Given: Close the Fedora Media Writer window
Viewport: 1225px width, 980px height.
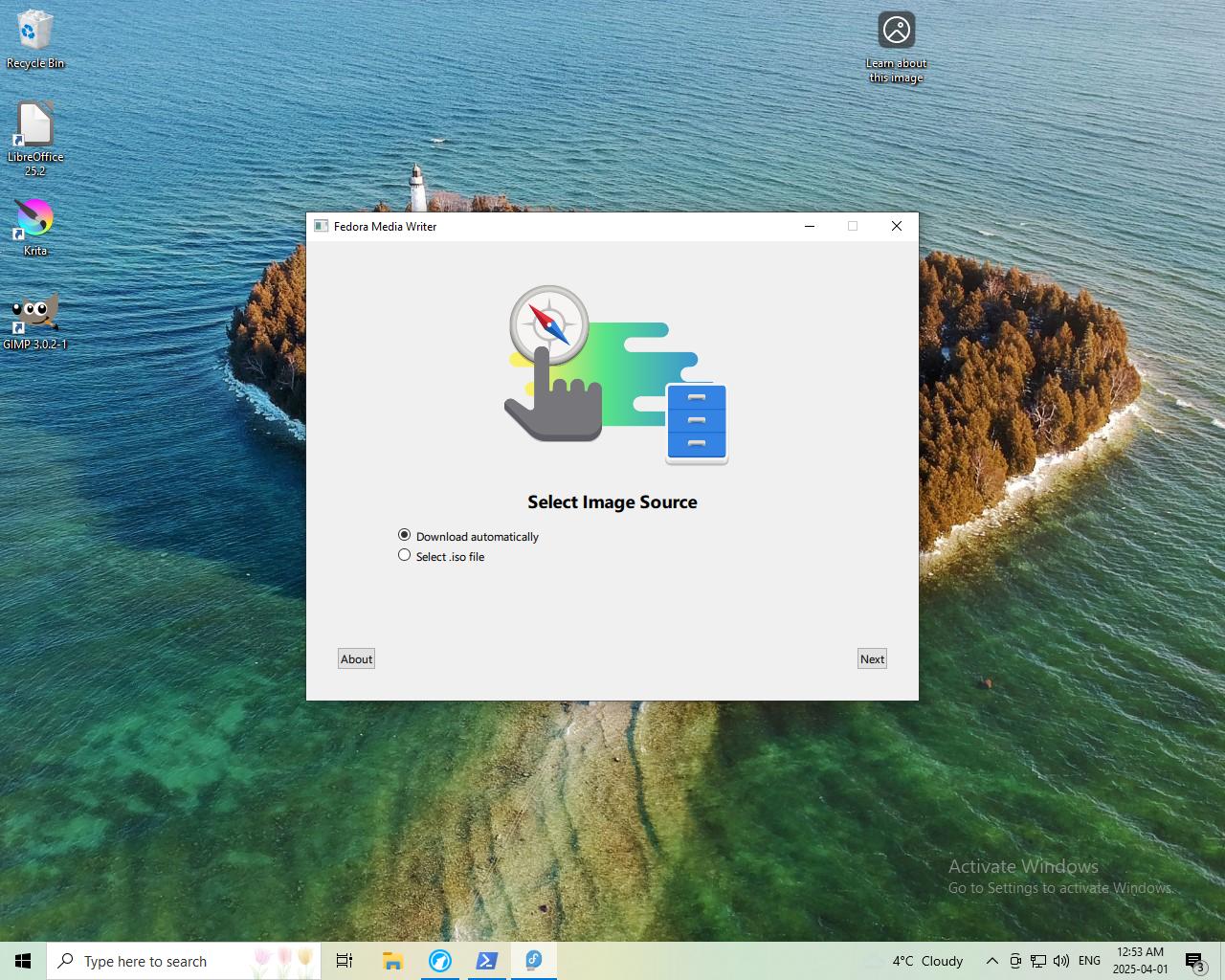Looking at the screenshot, I should [897, 227].
